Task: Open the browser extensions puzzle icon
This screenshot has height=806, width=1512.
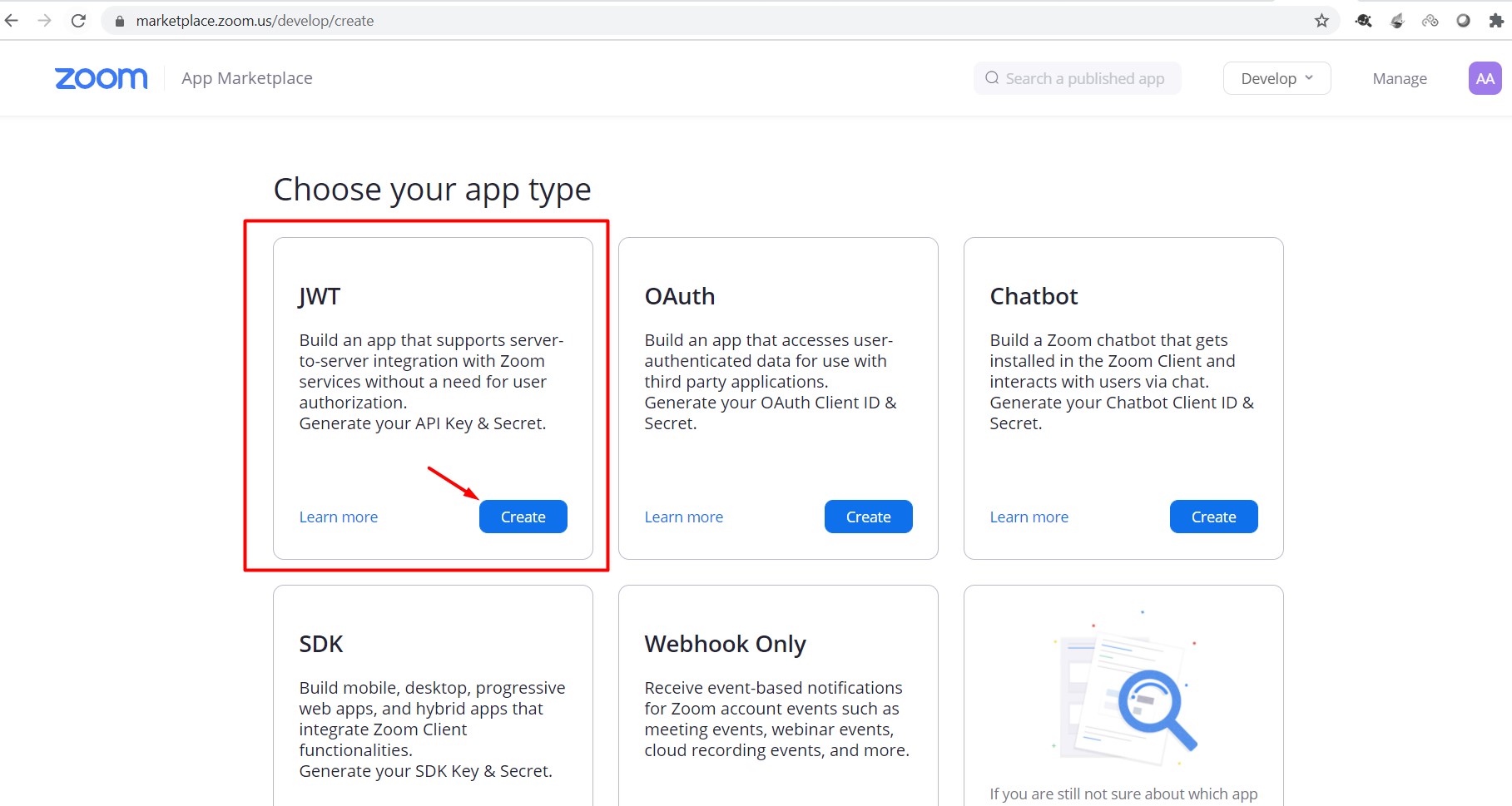Action: (x=1496, y=21)
